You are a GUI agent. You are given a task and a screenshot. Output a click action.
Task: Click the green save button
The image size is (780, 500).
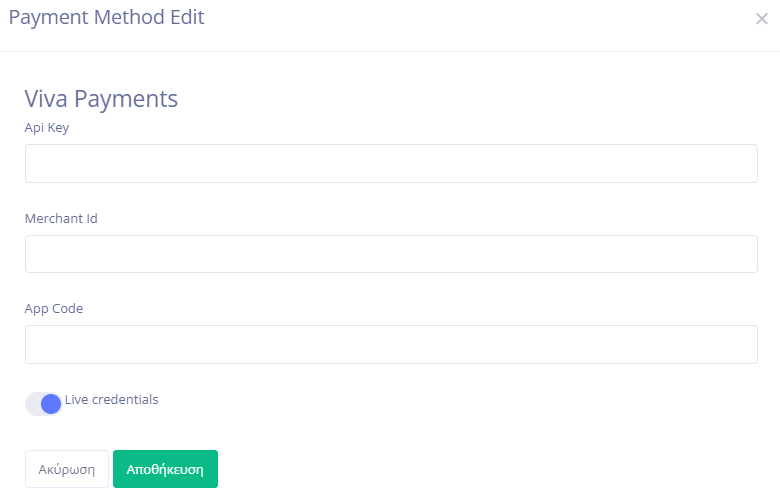pos(165,469)
